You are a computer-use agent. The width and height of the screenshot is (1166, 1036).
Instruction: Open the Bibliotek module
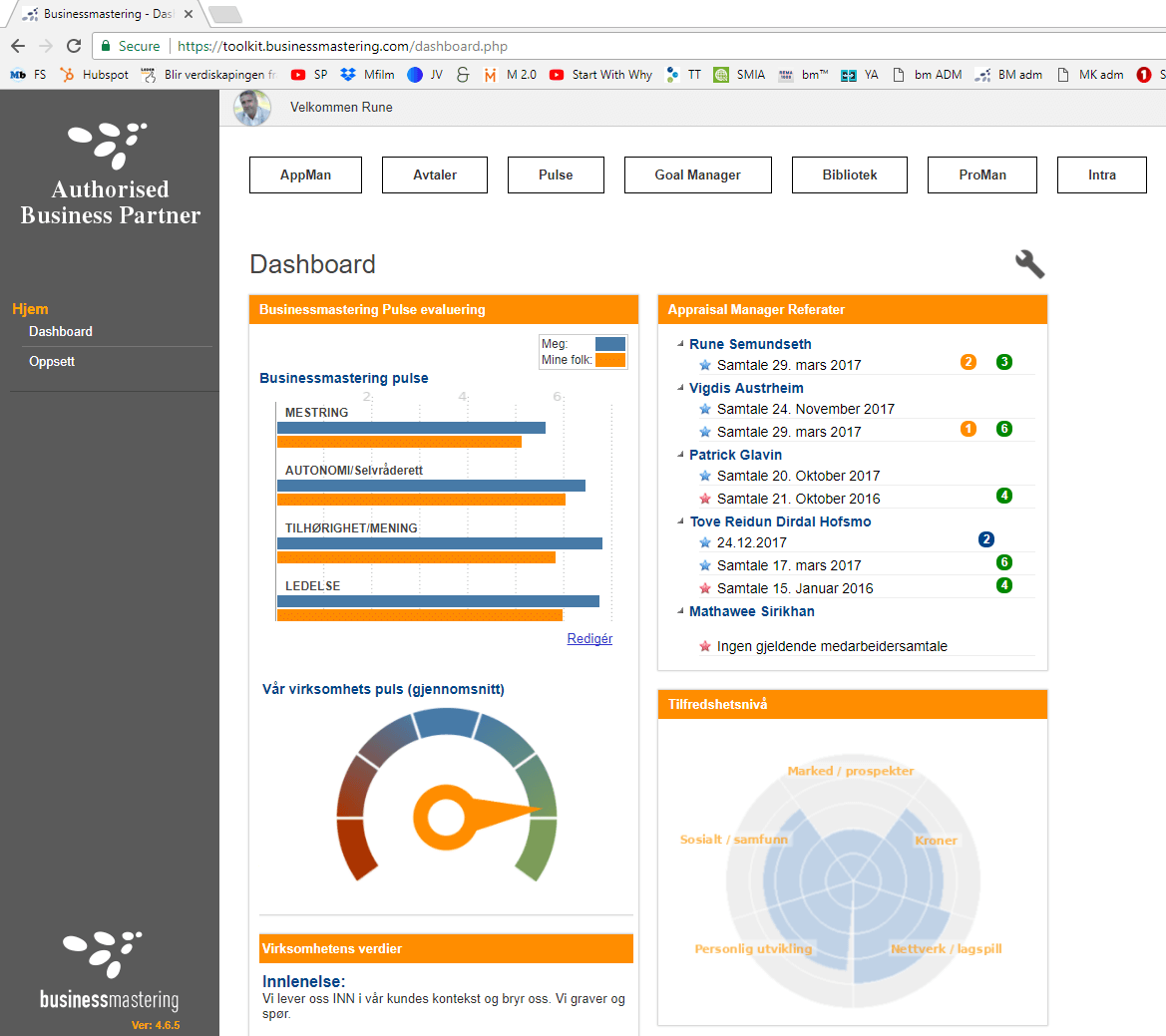pos(849,174)
